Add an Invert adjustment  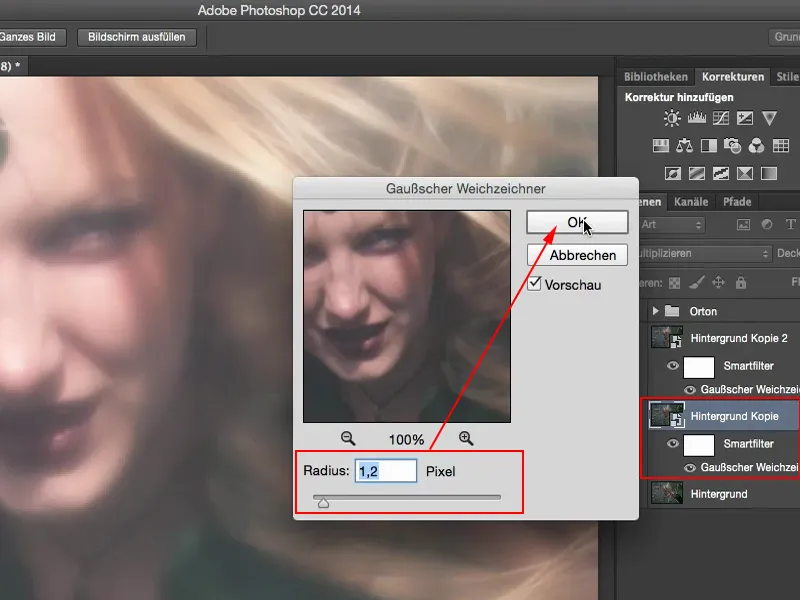point(672,173)
